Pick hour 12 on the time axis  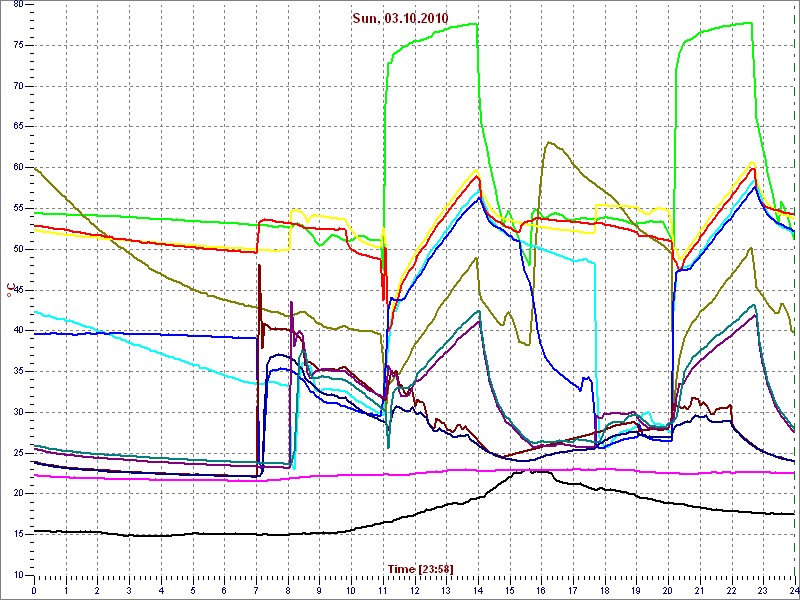414,589
